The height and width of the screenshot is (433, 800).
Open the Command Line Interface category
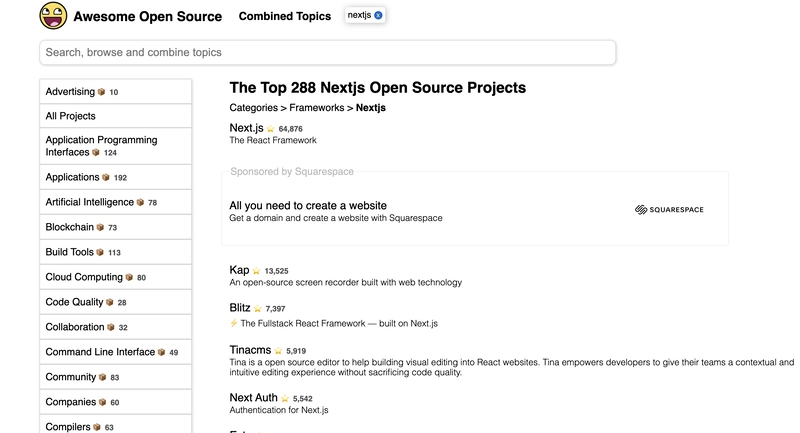coord(115,352)
